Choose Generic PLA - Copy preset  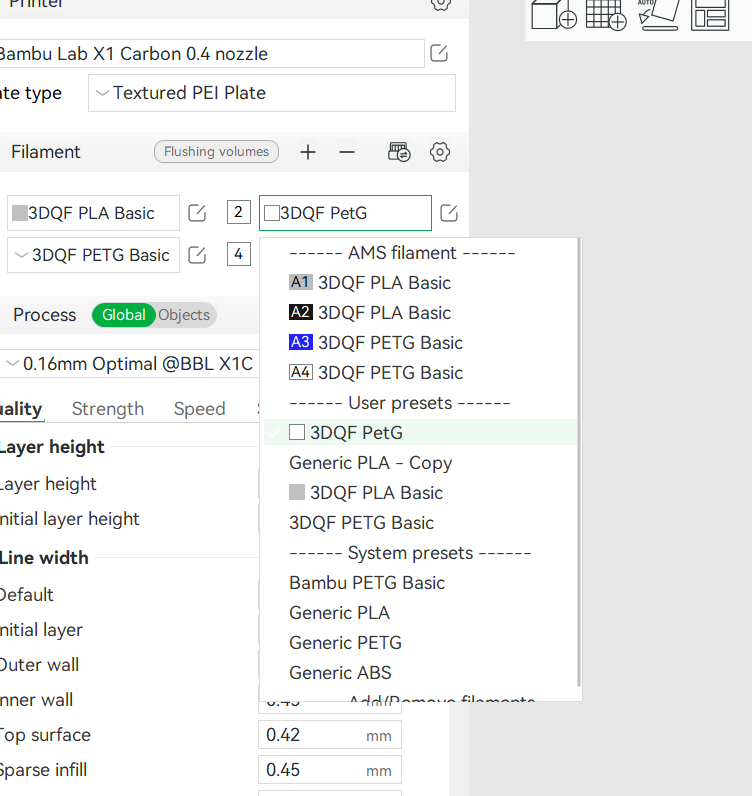pyautogui.click(x=420, y=463)
